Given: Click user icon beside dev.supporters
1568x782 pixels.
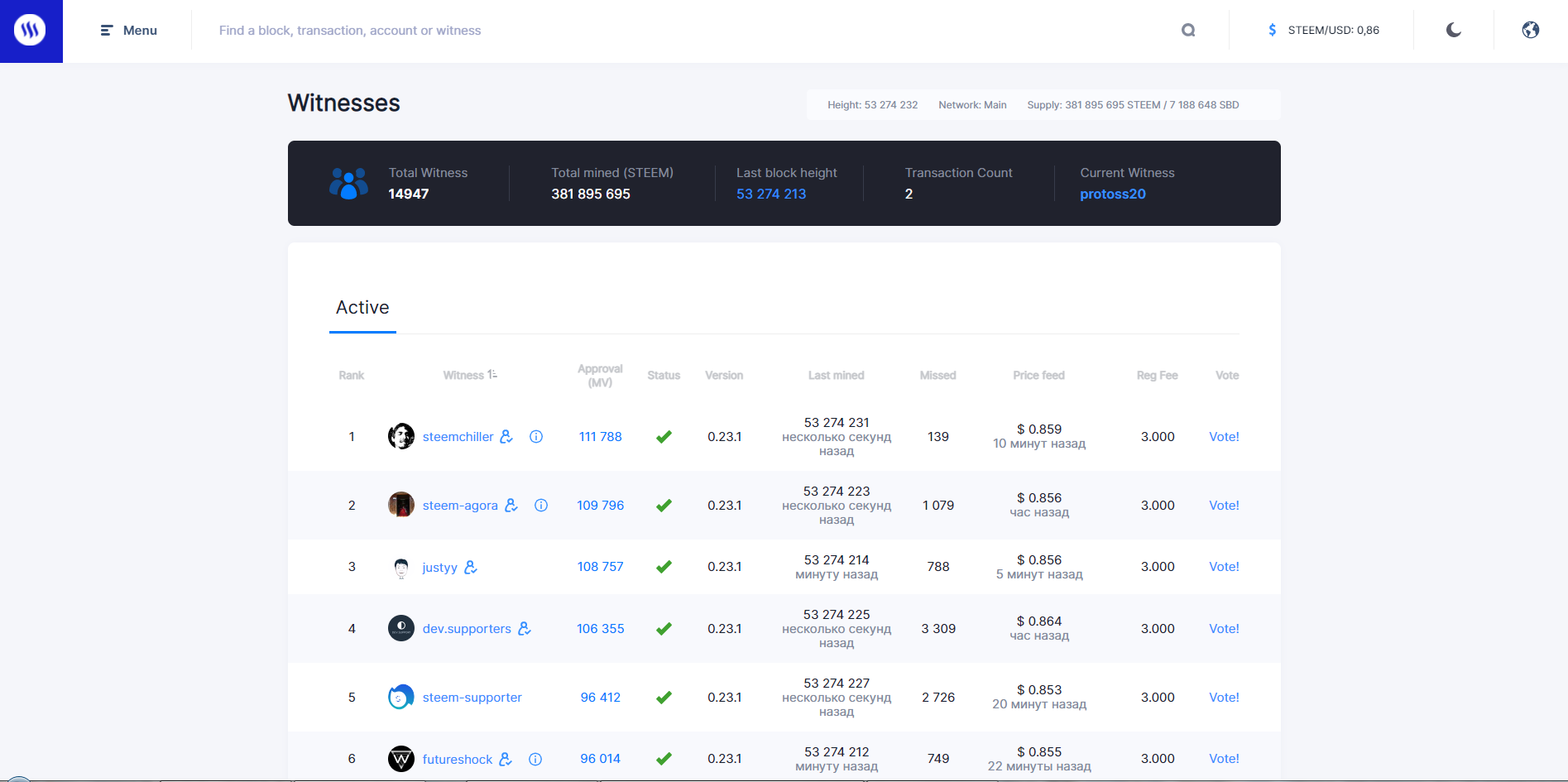Looking at the screenshot, I should pos(525,629).
